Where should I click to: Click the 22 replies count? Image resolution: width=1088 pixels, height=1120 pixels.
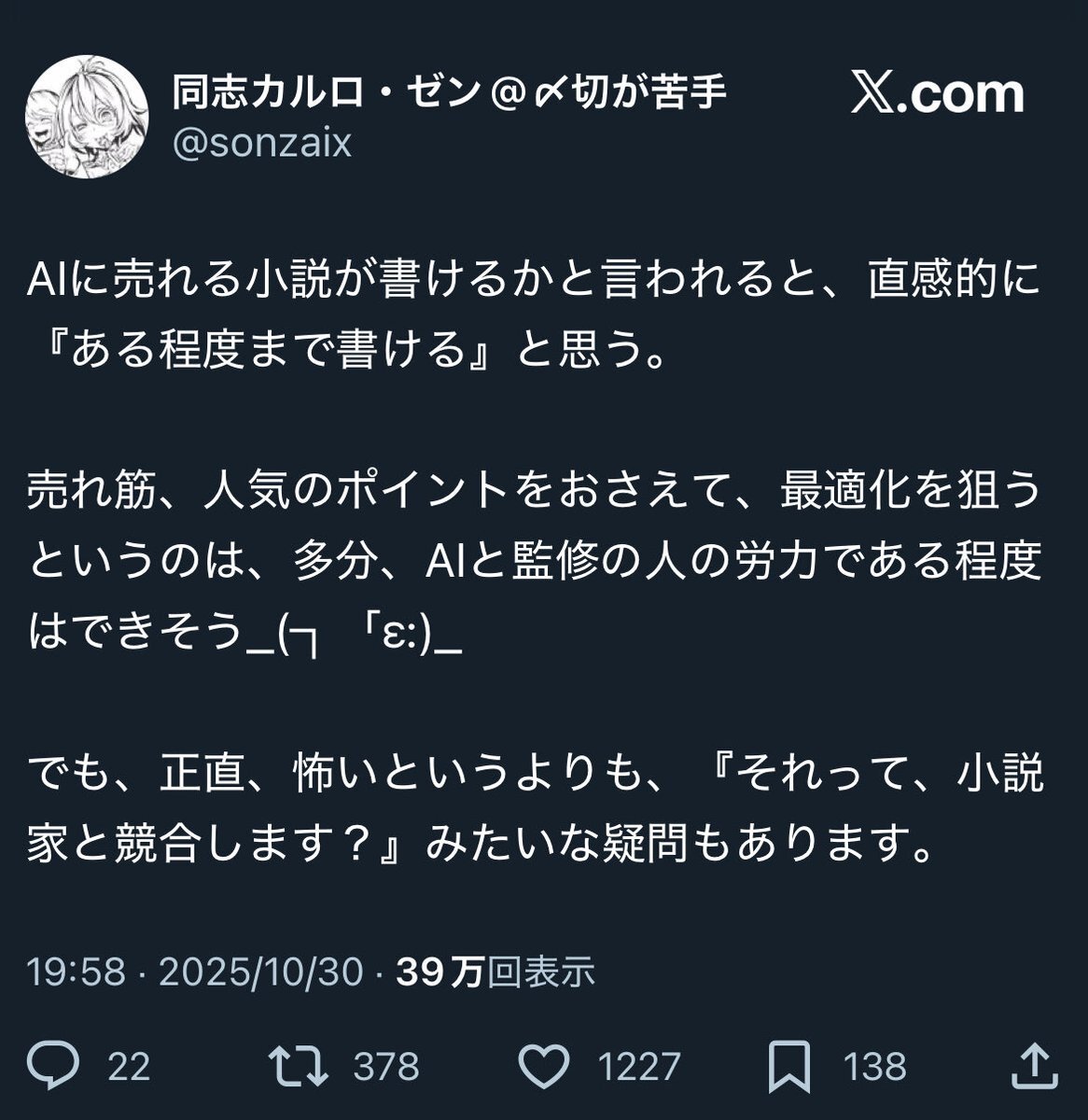tap(129, 1066)
